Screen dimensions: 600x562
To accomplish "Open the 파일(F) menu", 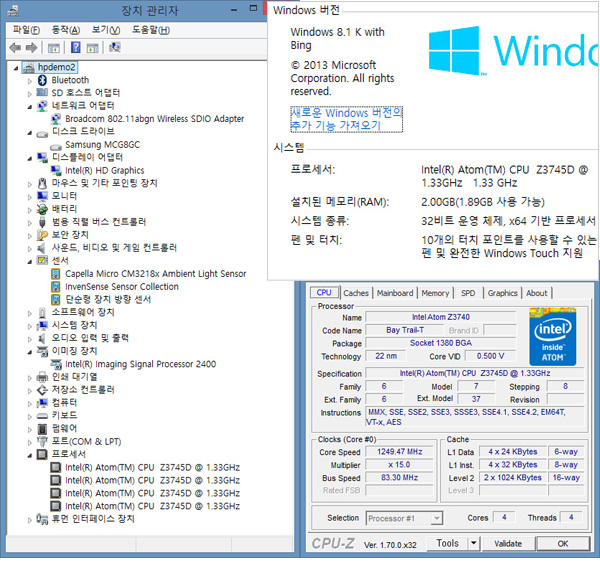I will [26, 30].
